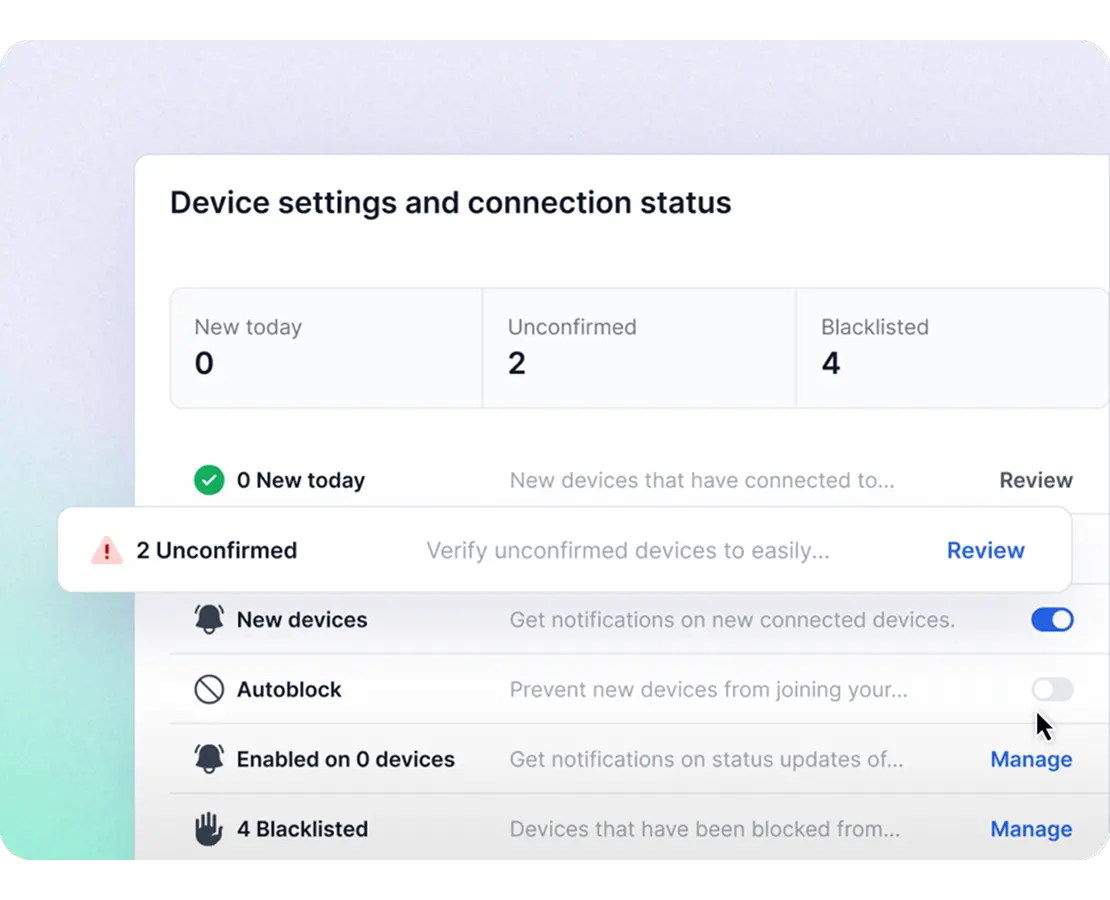Click the red warning triangle icon for Unconfirmed
The image size is (1110, 900).
[x=107, y=550]
